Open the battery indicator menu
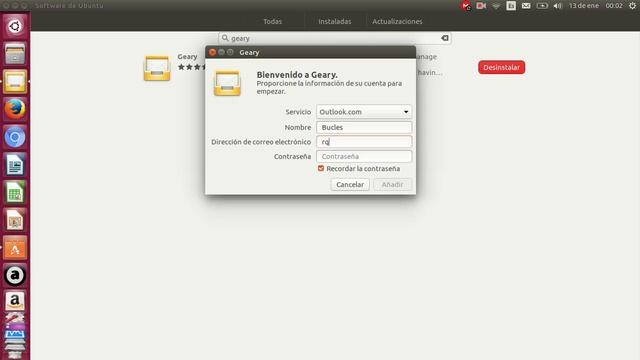 pos(542,6)
